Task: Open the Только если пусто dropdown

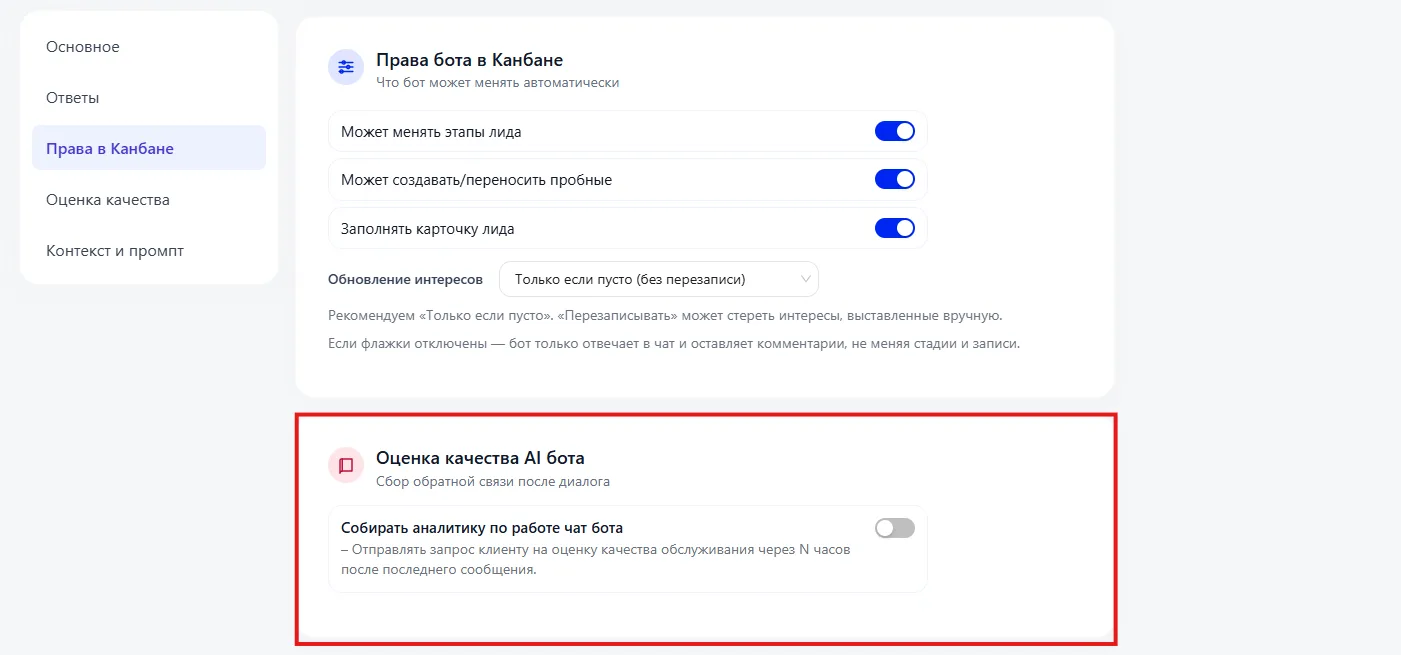Action: coord(658,279)
